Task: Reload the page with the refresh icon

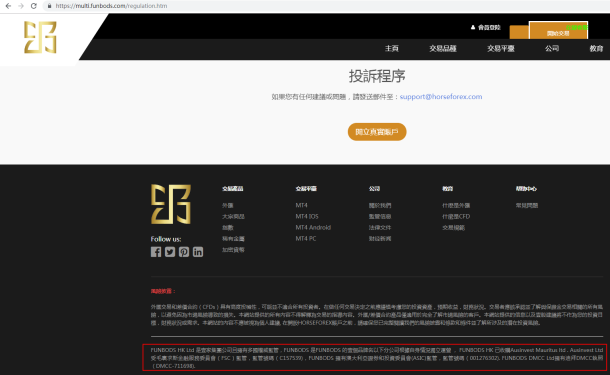Action: tap(34, 6)
